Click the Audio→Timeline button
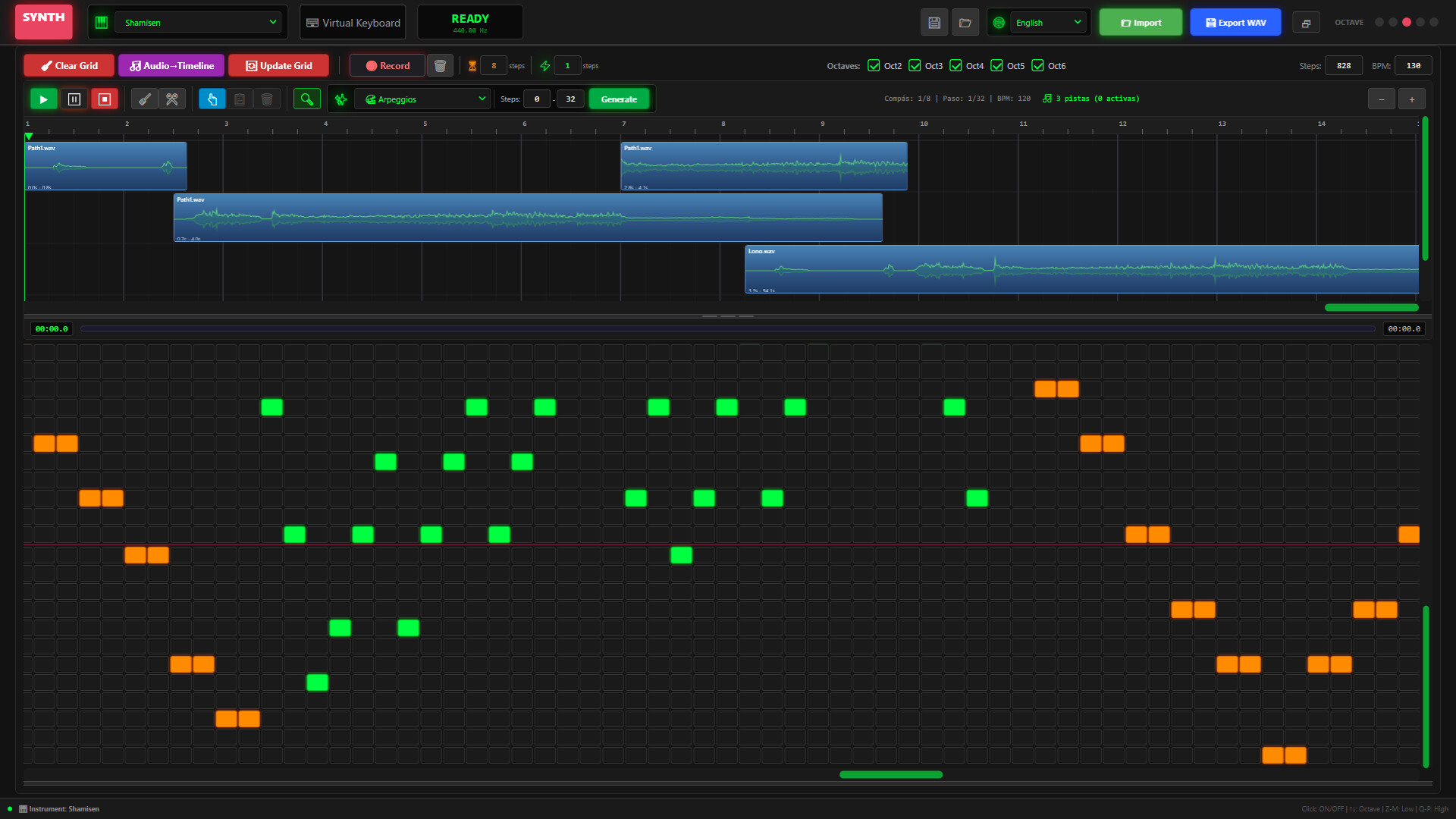1456x819 pixels. [171, 66]
